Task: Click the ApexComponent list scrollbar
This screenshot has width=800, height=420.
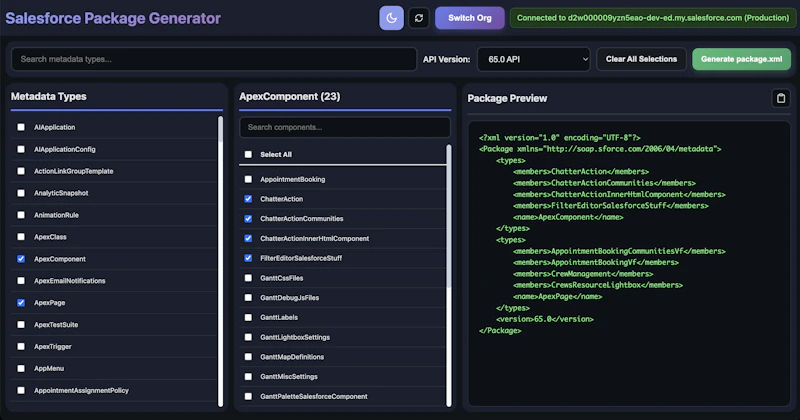Action: coord(449,276)
